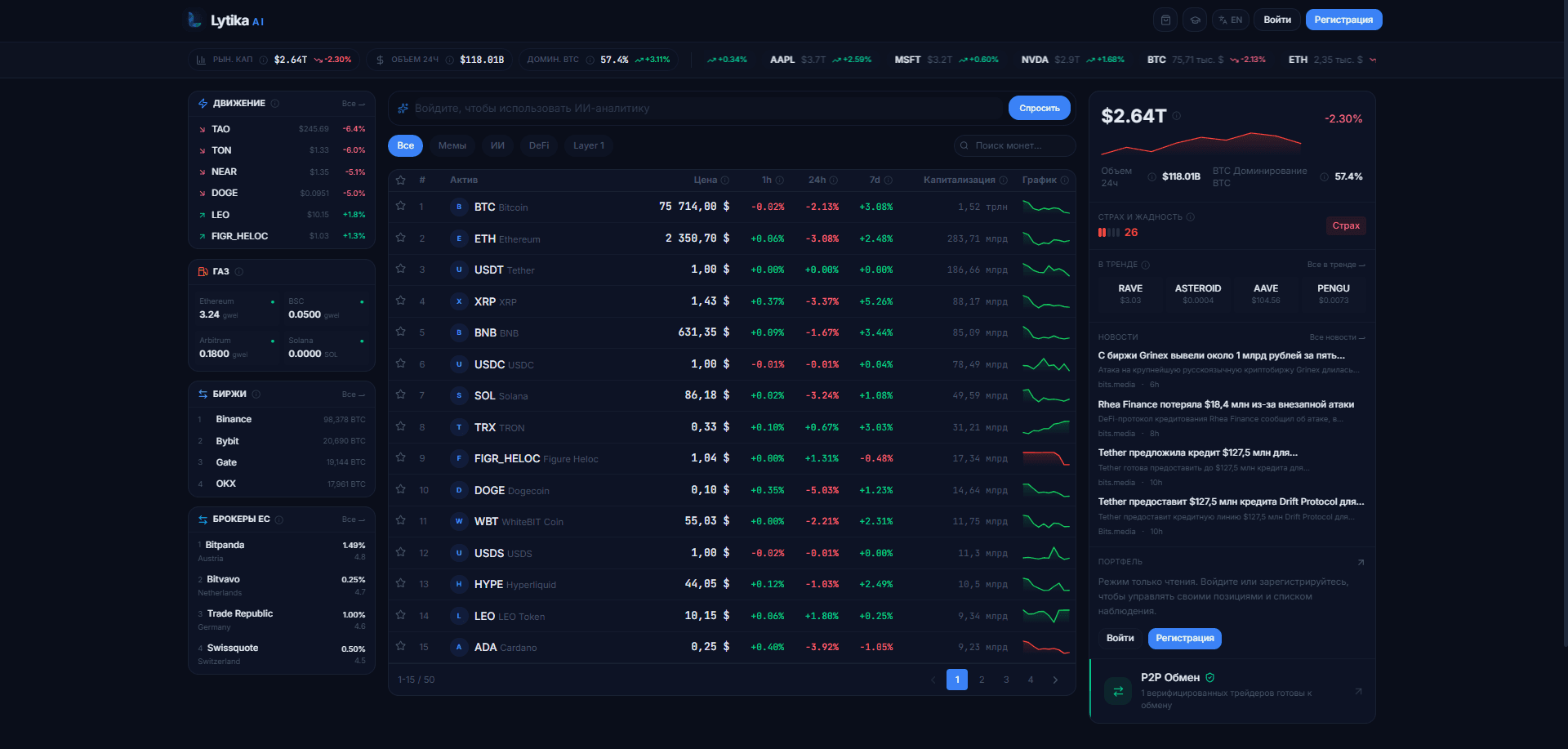The height and width of the screenshot is (749, 1568).
Task: Select the DeFi category tab
Action: 538,145
